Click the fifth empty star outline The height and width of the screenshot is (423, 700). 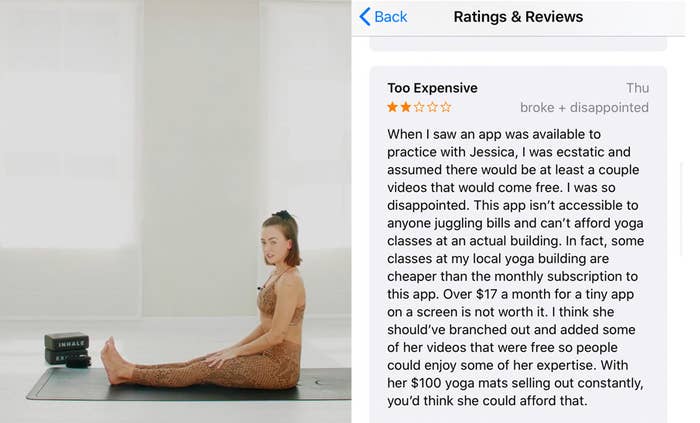pos(446,107)
